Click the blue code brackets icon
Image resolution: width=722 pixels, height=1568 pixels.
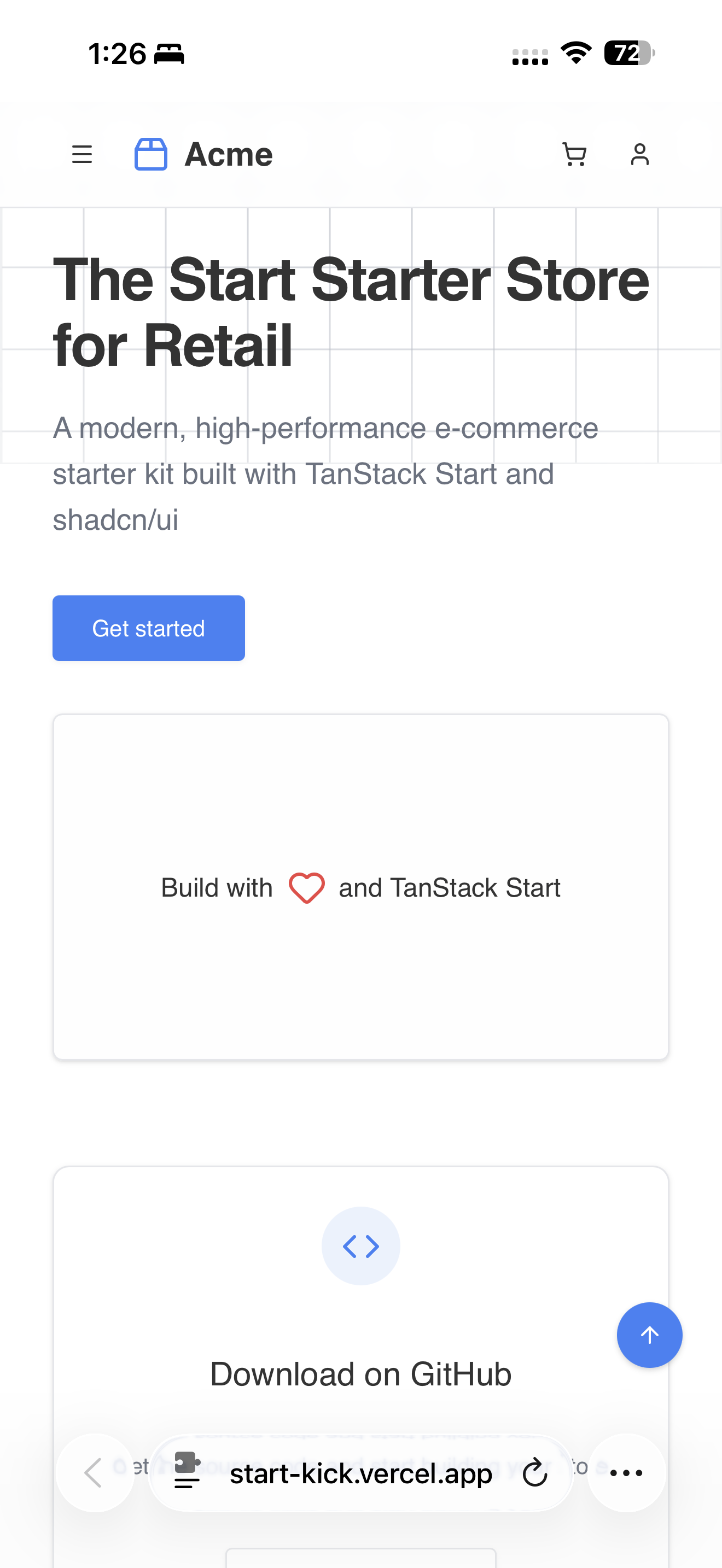point(361,1246)
